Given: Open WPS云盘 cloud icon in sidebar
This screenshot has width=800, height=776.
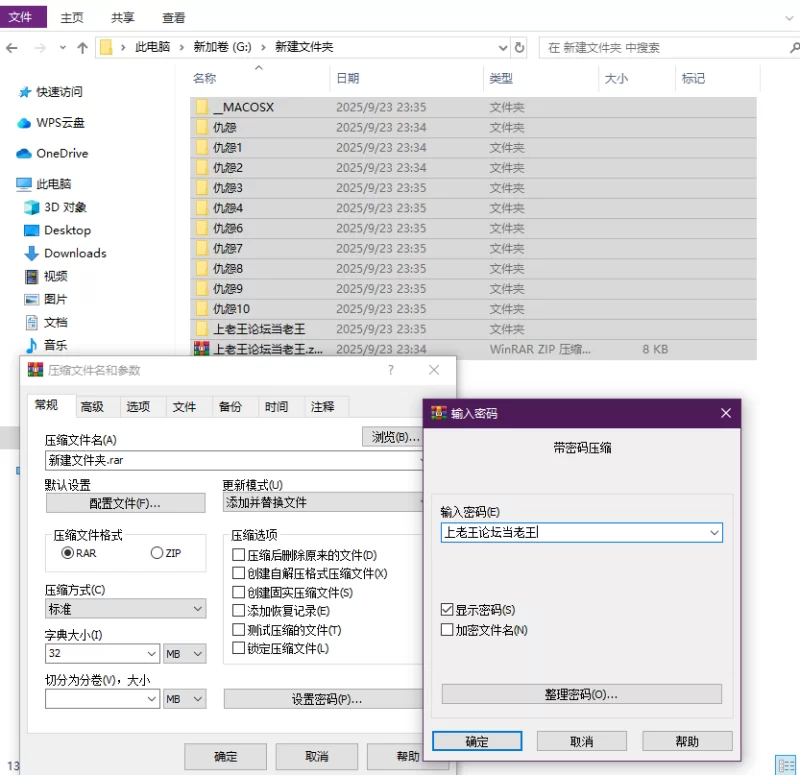Looking at the screenshot, I should [24, 123].
